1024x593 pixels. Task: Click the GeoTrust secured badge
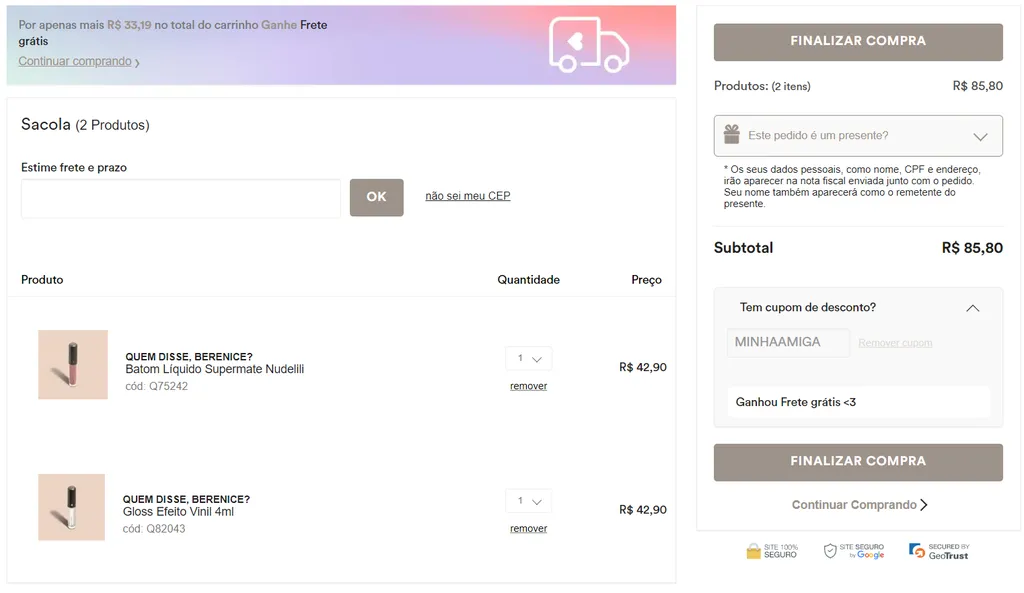(939, 551)
